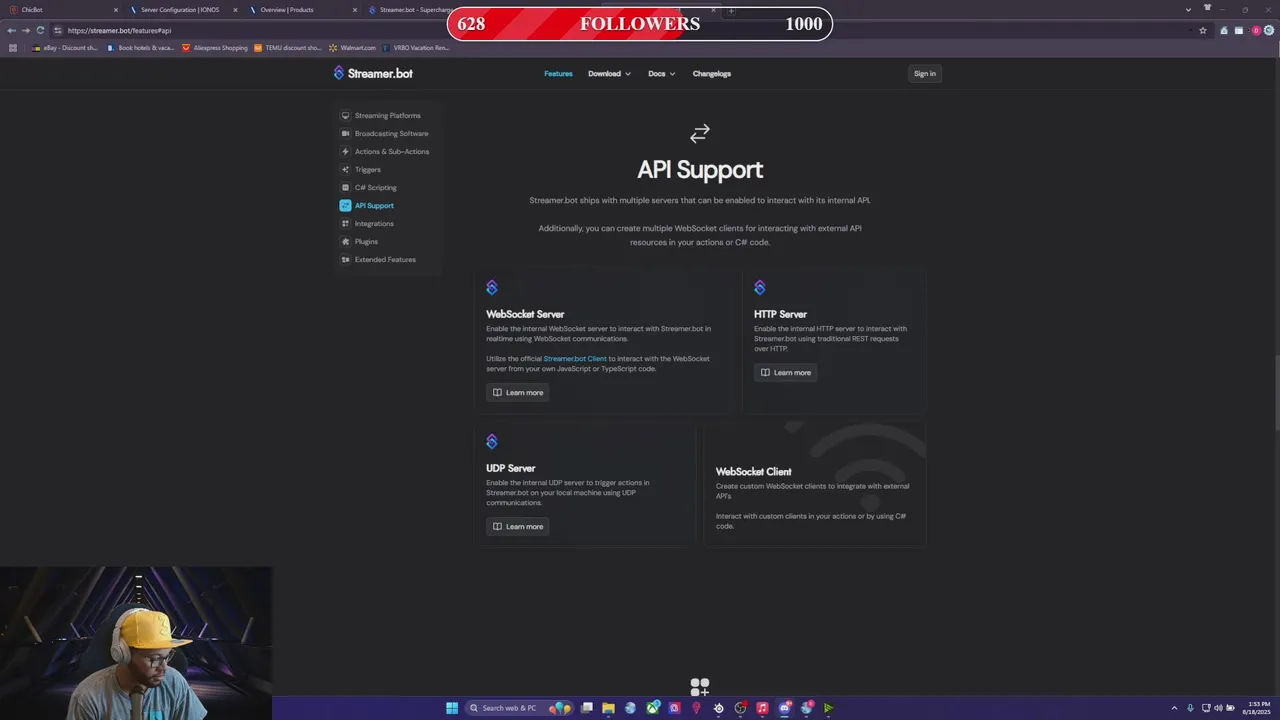Click the API Support page heading
Screen dimensions: 1280x720
[x=700, y=170]
